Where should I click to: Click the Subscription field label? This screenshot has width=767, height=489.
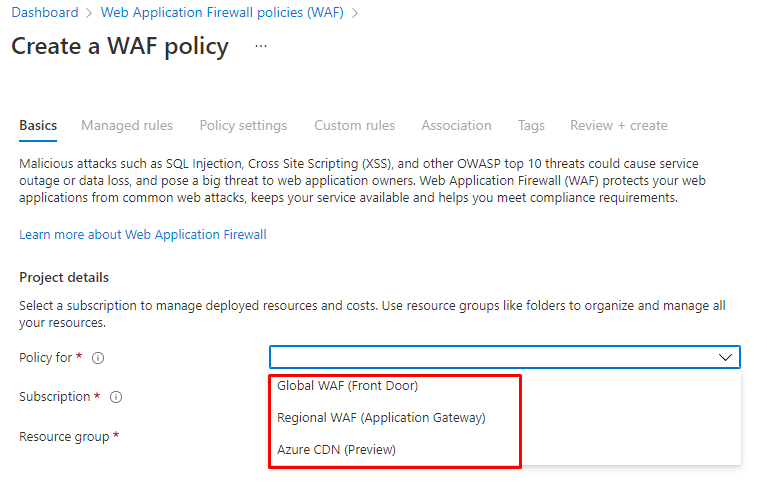(55, 397)
